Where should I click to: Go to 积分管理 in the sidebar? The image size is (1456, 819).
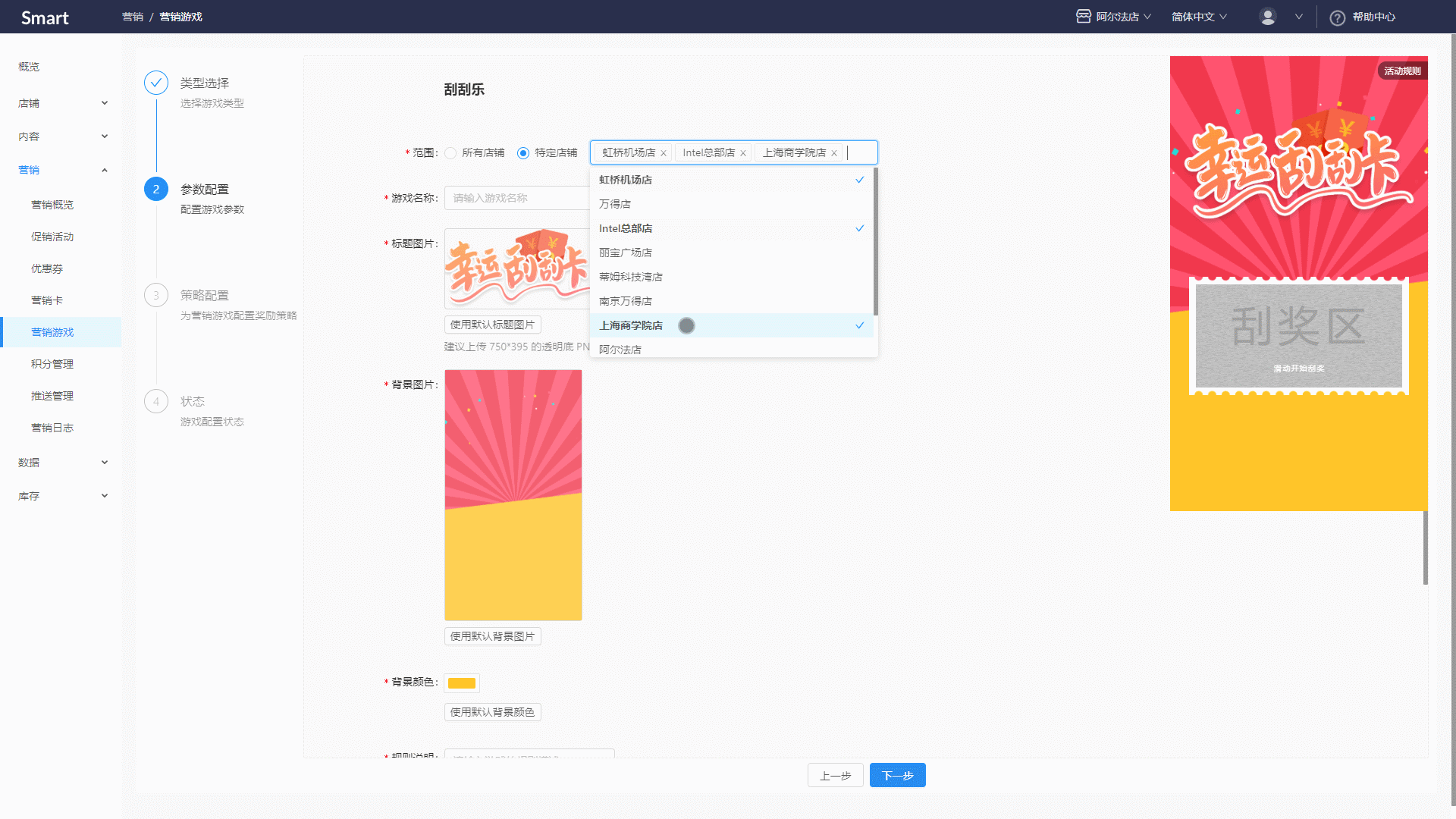click(52, 364)
